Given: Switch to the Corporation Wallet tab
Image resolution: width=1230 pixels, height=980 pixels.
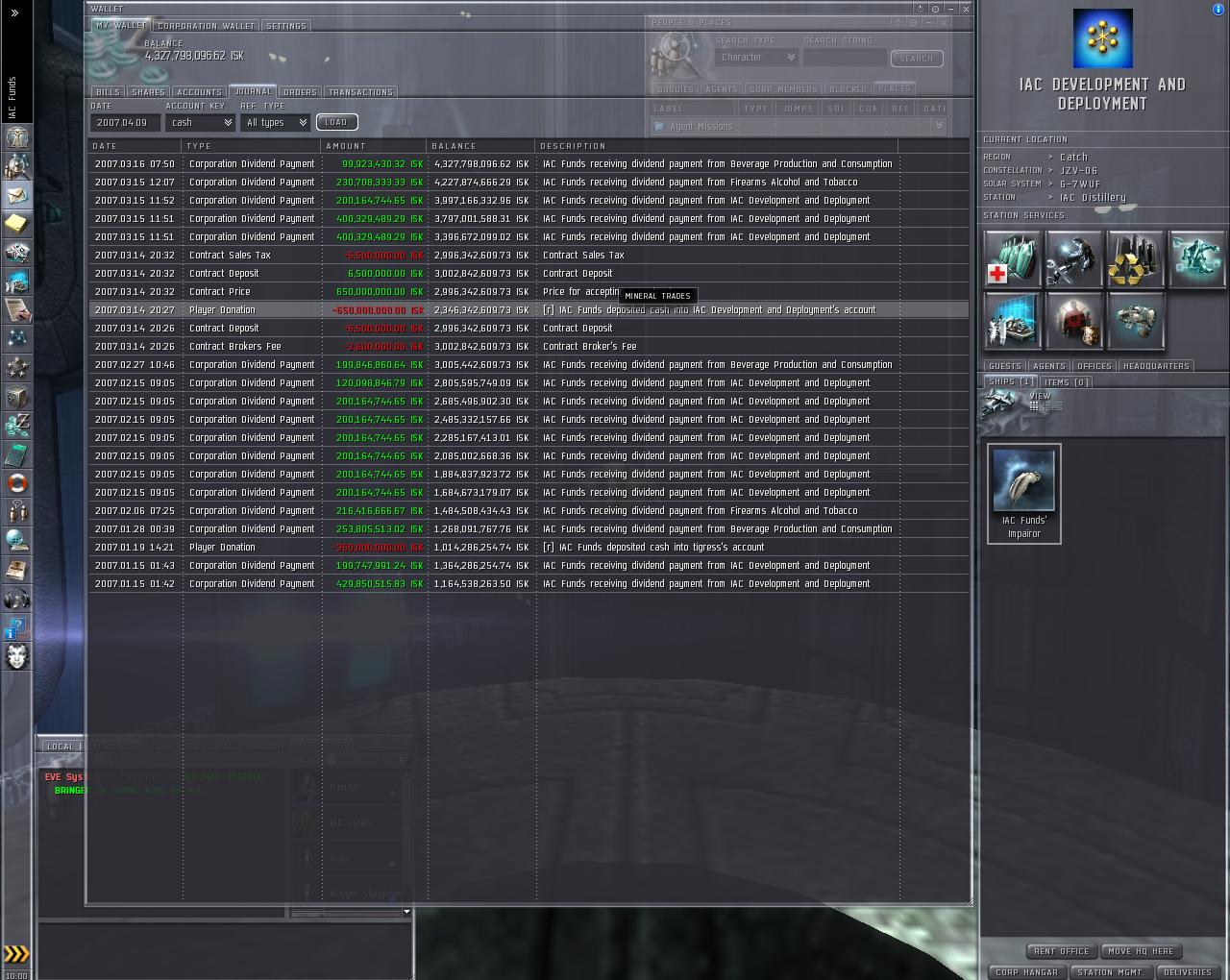Looking at the screenshot, I should click(207, 26).
